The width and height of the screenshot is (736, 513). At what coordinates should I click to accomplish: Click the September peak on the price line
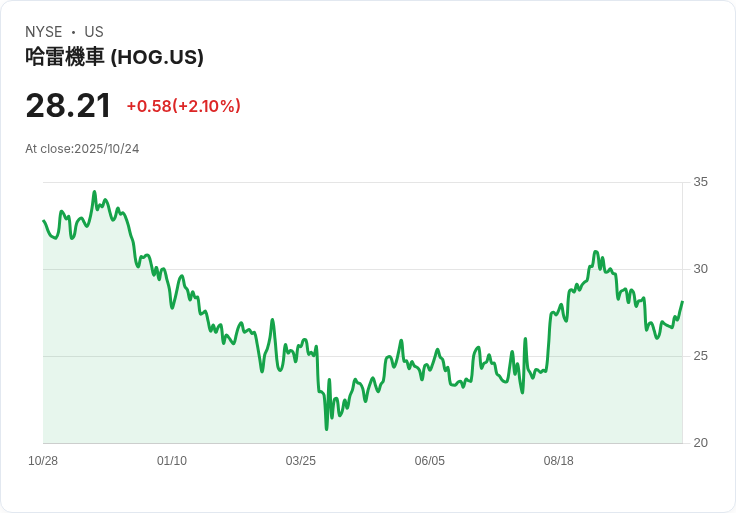pos(596,252)
